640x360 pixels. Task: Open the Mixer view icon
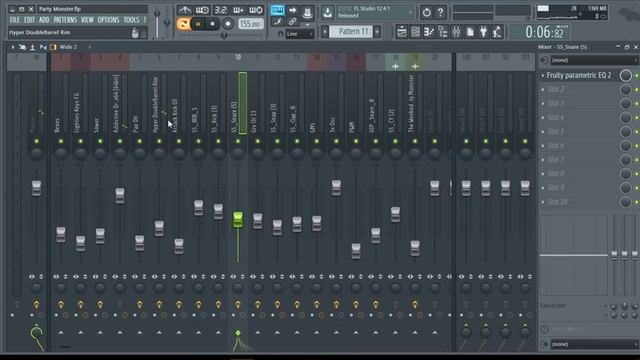(456, 32)
